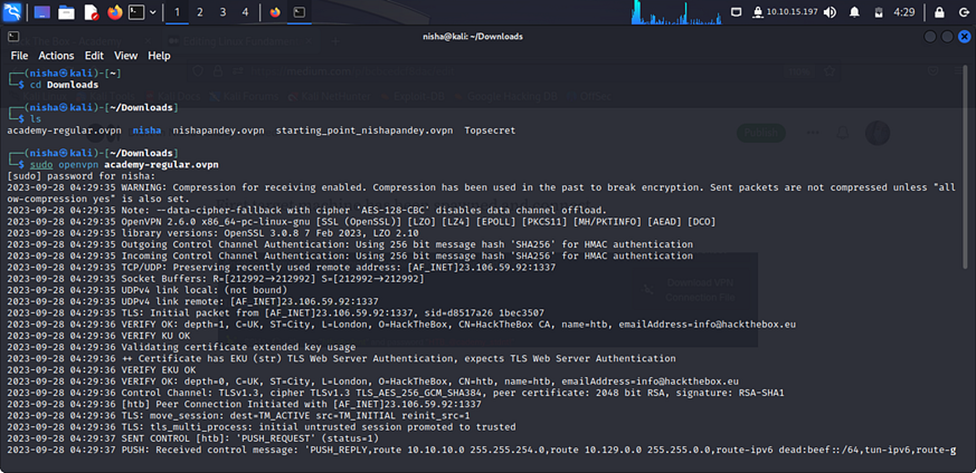This screenshot has height=473, width=976.
Task: Click the 'cd Downloads' command text
Action: tap(64, 85)
